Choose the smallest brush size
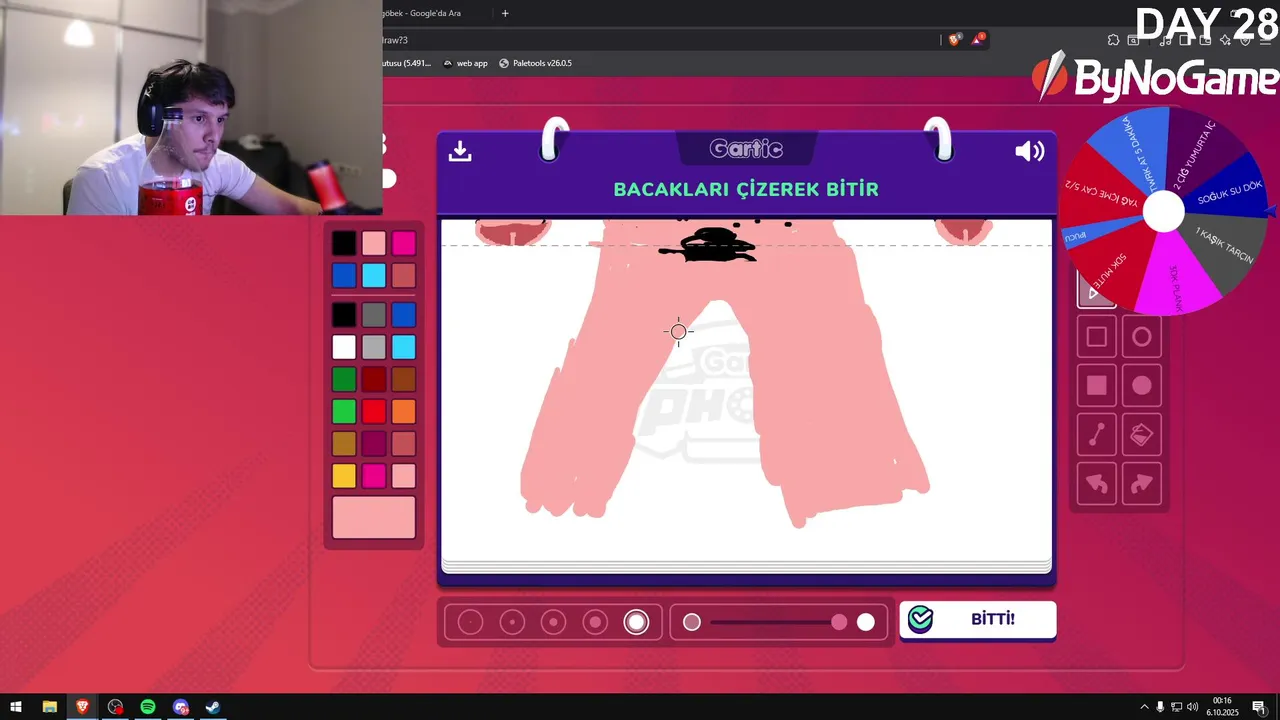This screenshot has height=720, width=1280. coord(470,622)
